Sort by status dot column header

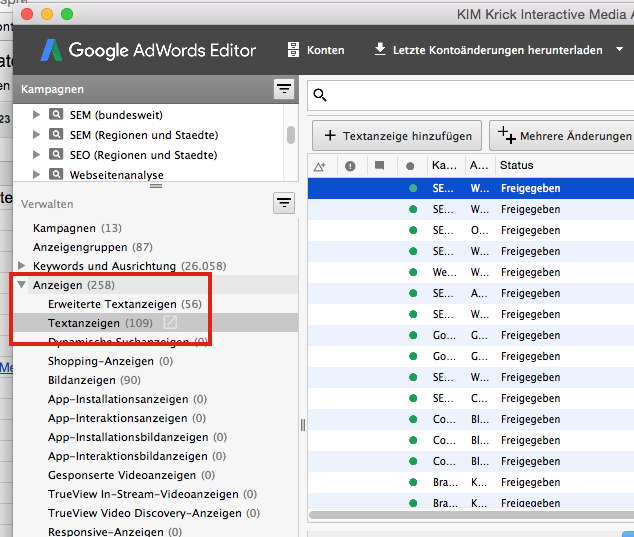click(x=410, y=166)
